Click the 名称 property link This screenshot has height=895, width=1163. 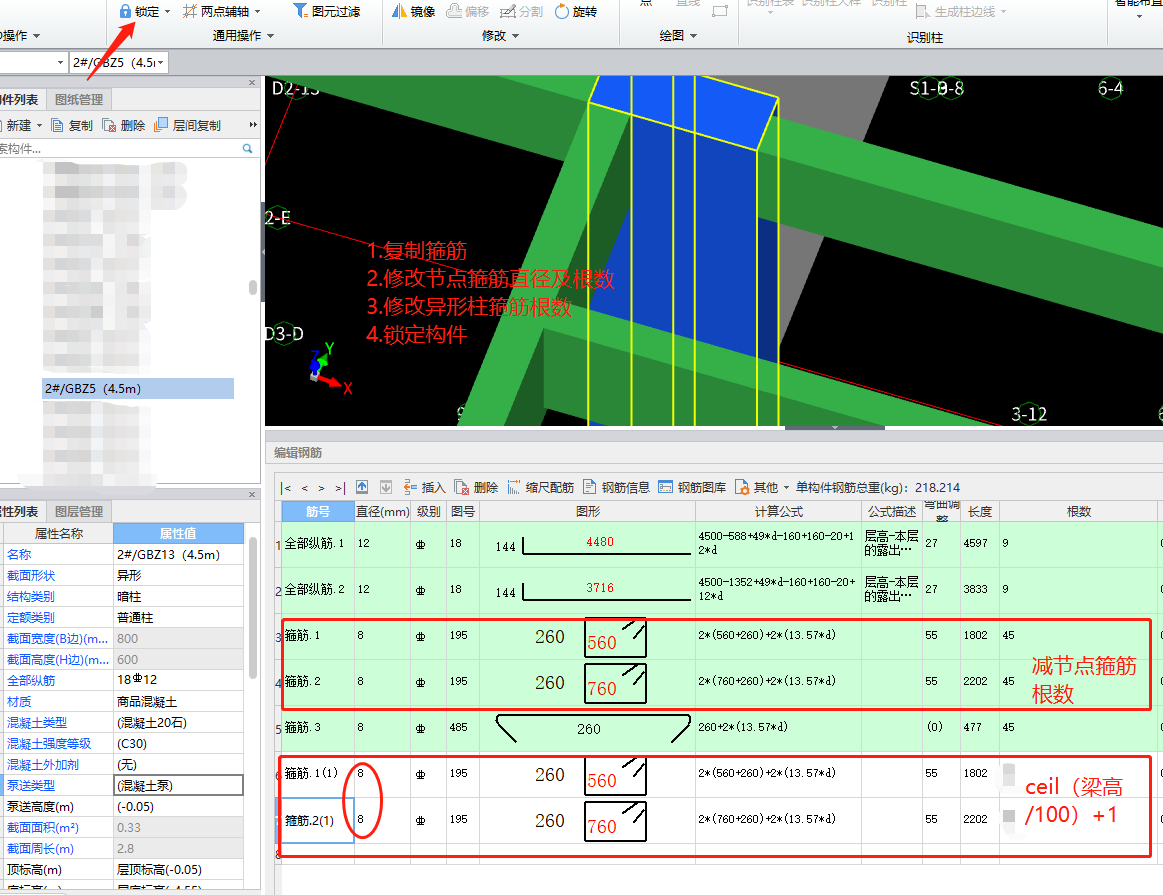coord(19,554)
